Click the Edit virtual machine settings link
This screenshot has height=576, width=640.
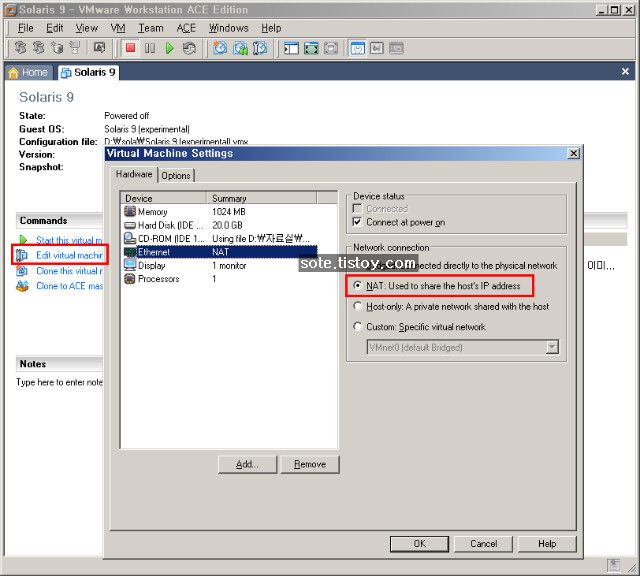click(69, 255)
